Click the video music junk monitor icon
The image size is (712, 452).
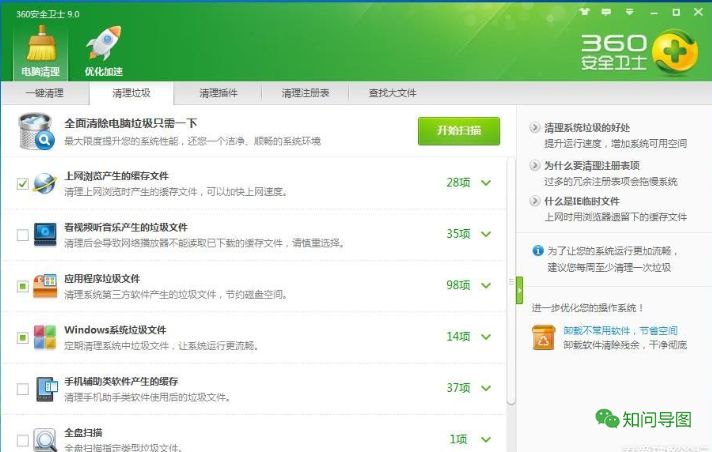tap(45, 234)
